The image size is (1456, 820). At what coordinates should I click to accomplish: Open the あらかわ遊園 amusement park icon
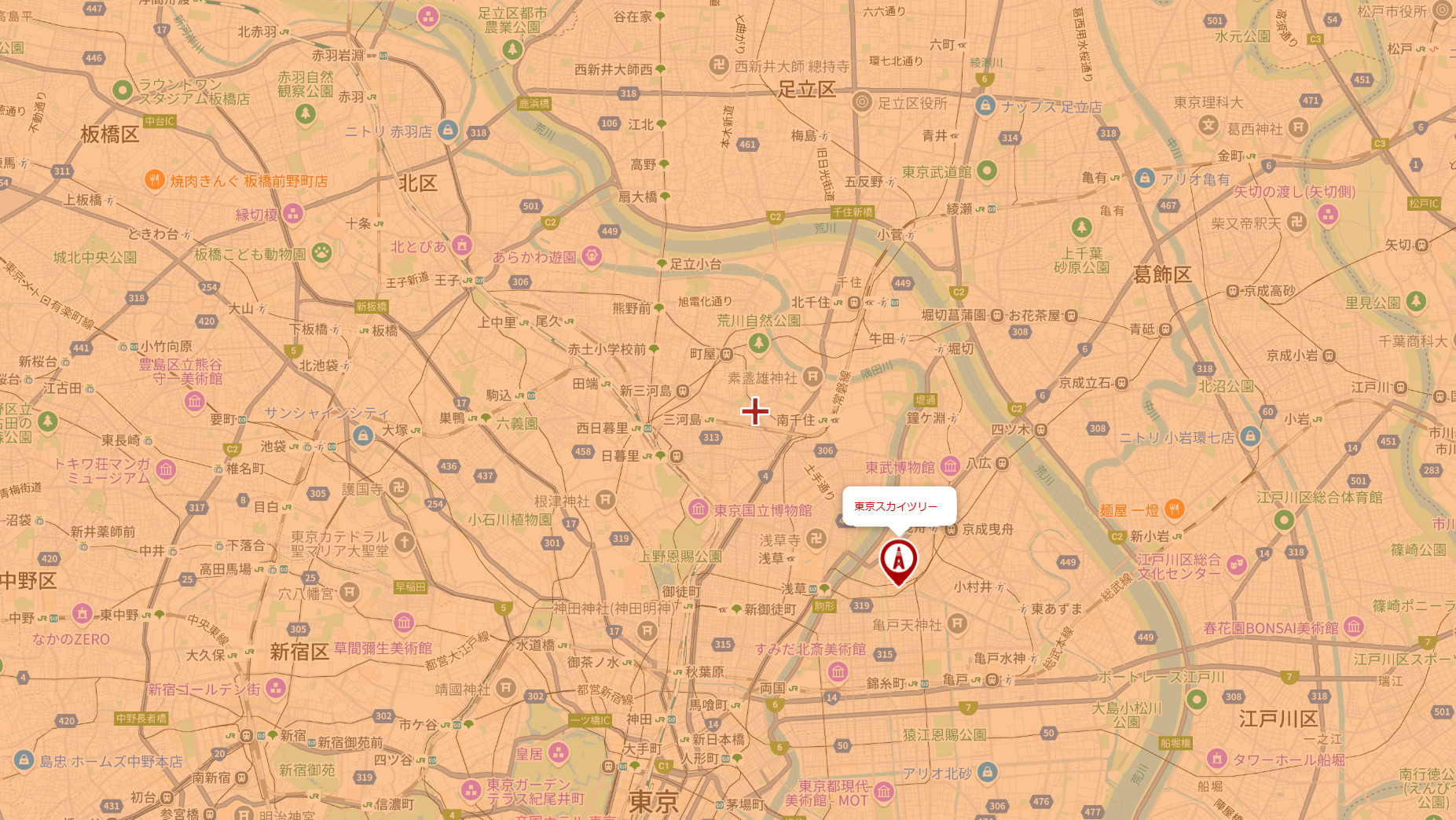click(592, 256)
